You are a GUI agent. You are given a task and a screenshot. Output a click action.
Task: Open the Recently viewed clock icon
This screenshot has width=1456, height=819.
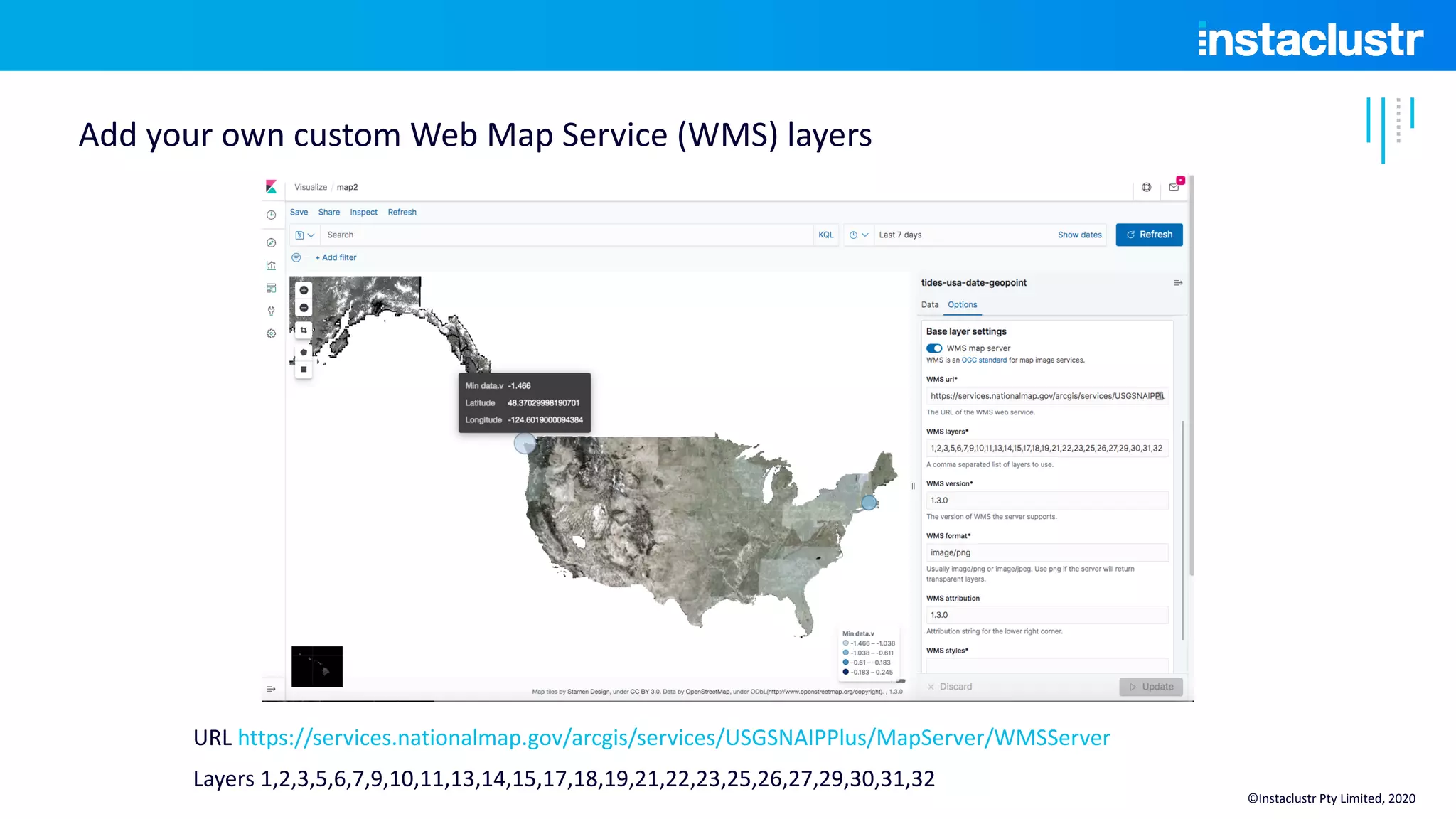[x=271, y=215]
